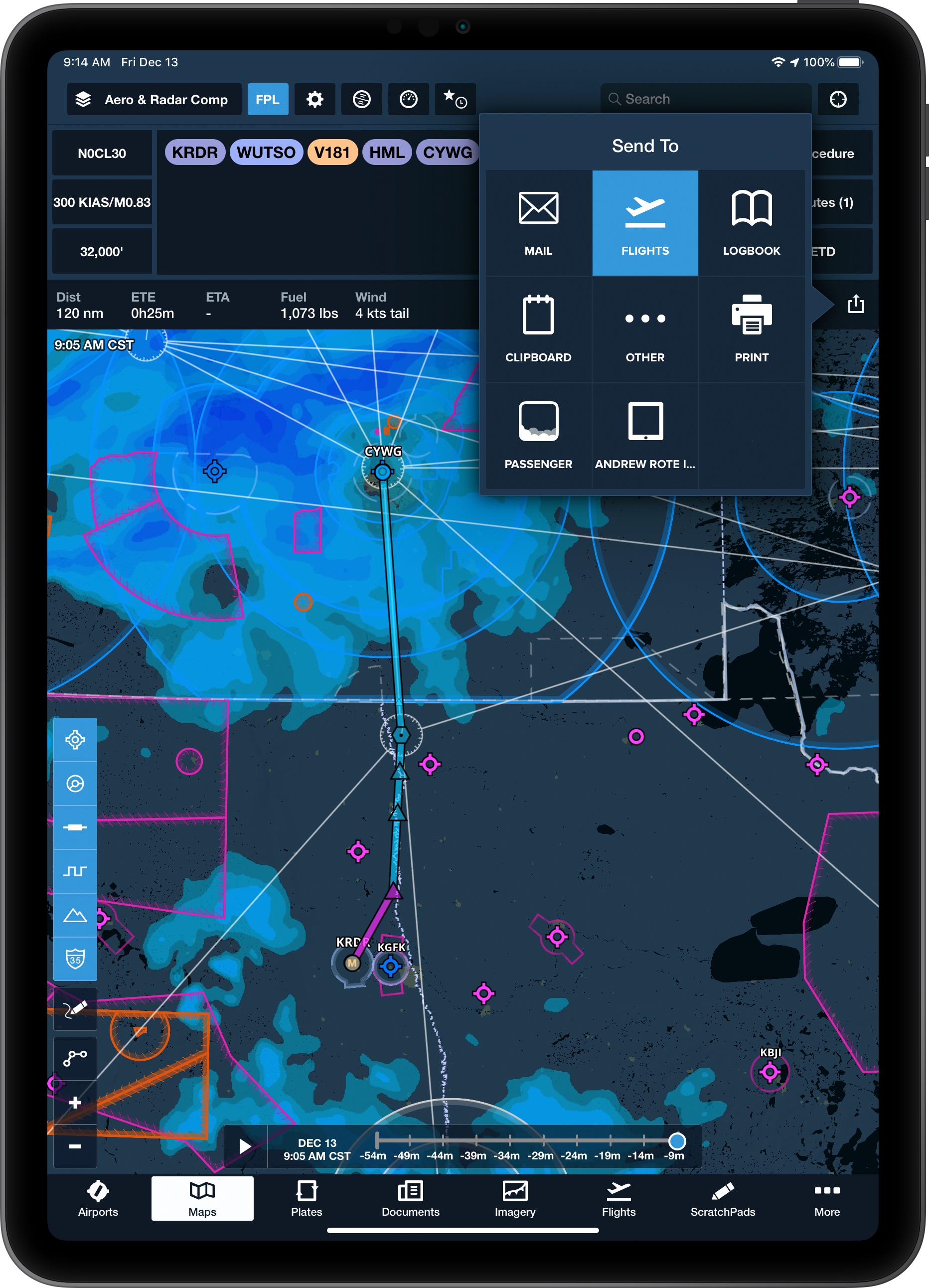929x1288 pixels.
Task: Open Aero & Radar Comp layer selector
Action: click(x=154, y=99)
